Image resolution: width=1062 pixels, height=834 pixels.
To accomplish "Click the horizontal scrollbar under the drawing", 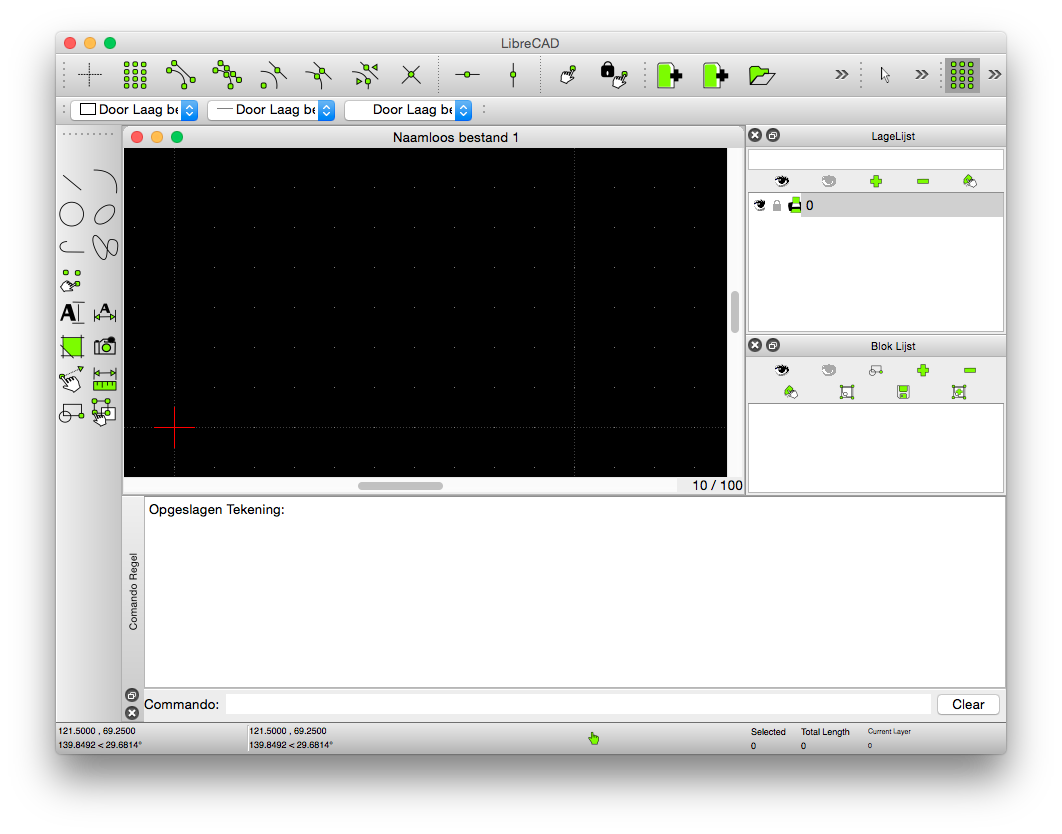I will pyautogui.click(x=400, y=486).
